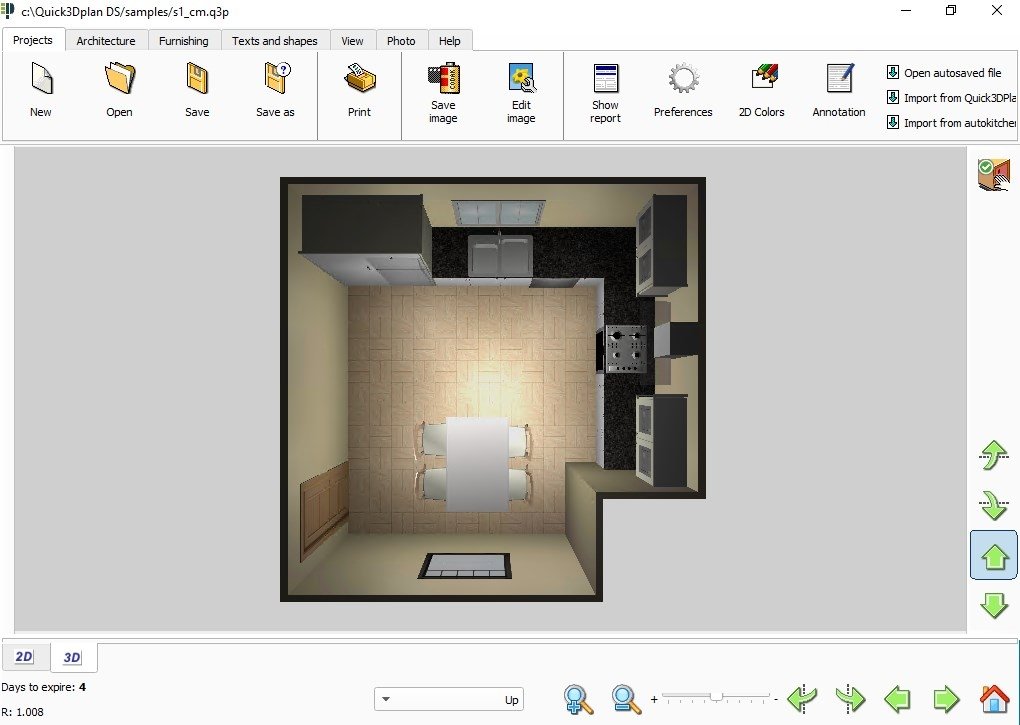Open 2D Colors settings
The height and width of the screenshot is (725, 1020).
pyautogui.click(x=762, y=90)
